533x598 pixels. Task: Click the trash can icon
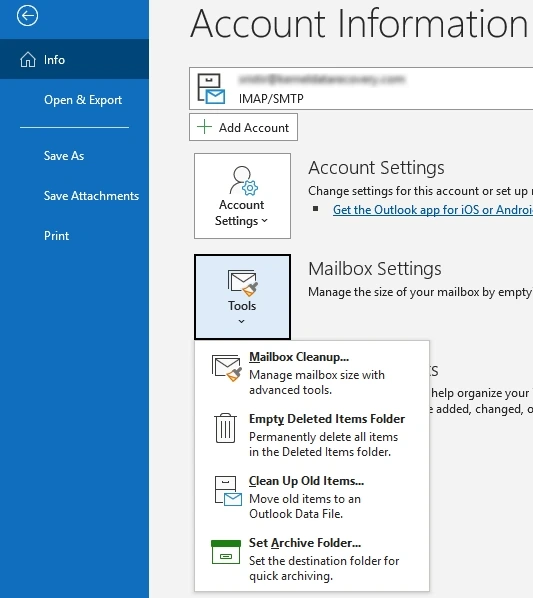225,428
